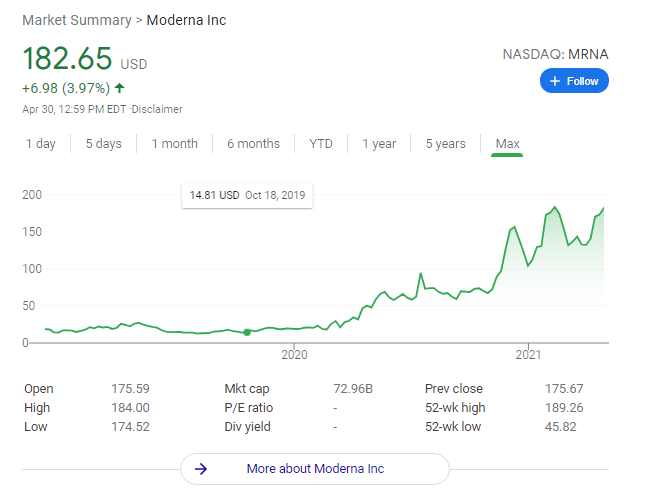Select the Max range tab
This screenshot has height=490, width=655.
click(x=508, y=144)
